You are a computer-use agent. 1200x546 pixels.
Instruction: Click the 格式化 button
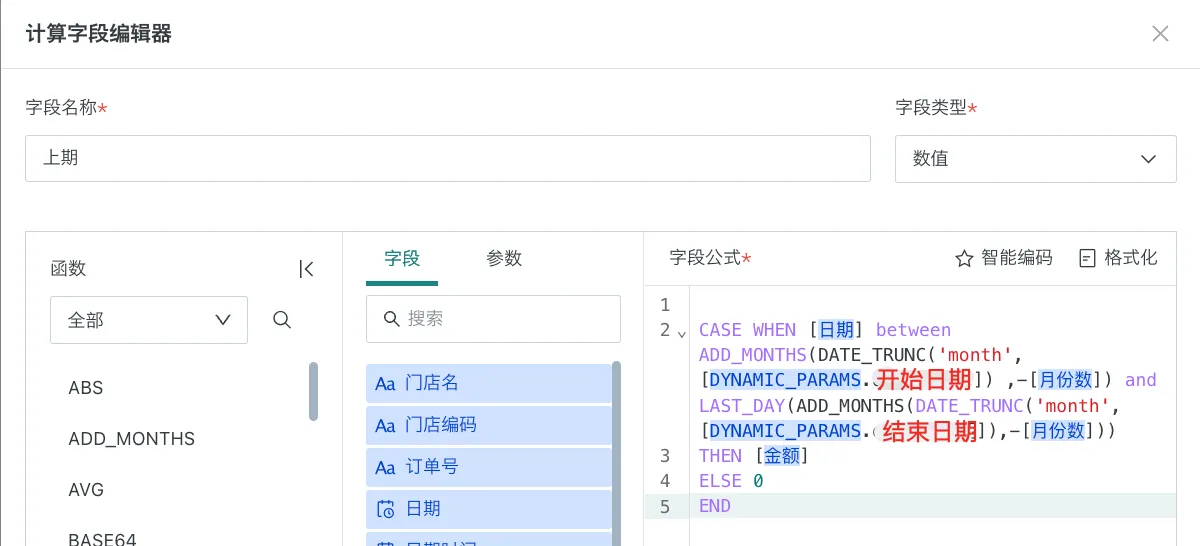click(1118, 259)
